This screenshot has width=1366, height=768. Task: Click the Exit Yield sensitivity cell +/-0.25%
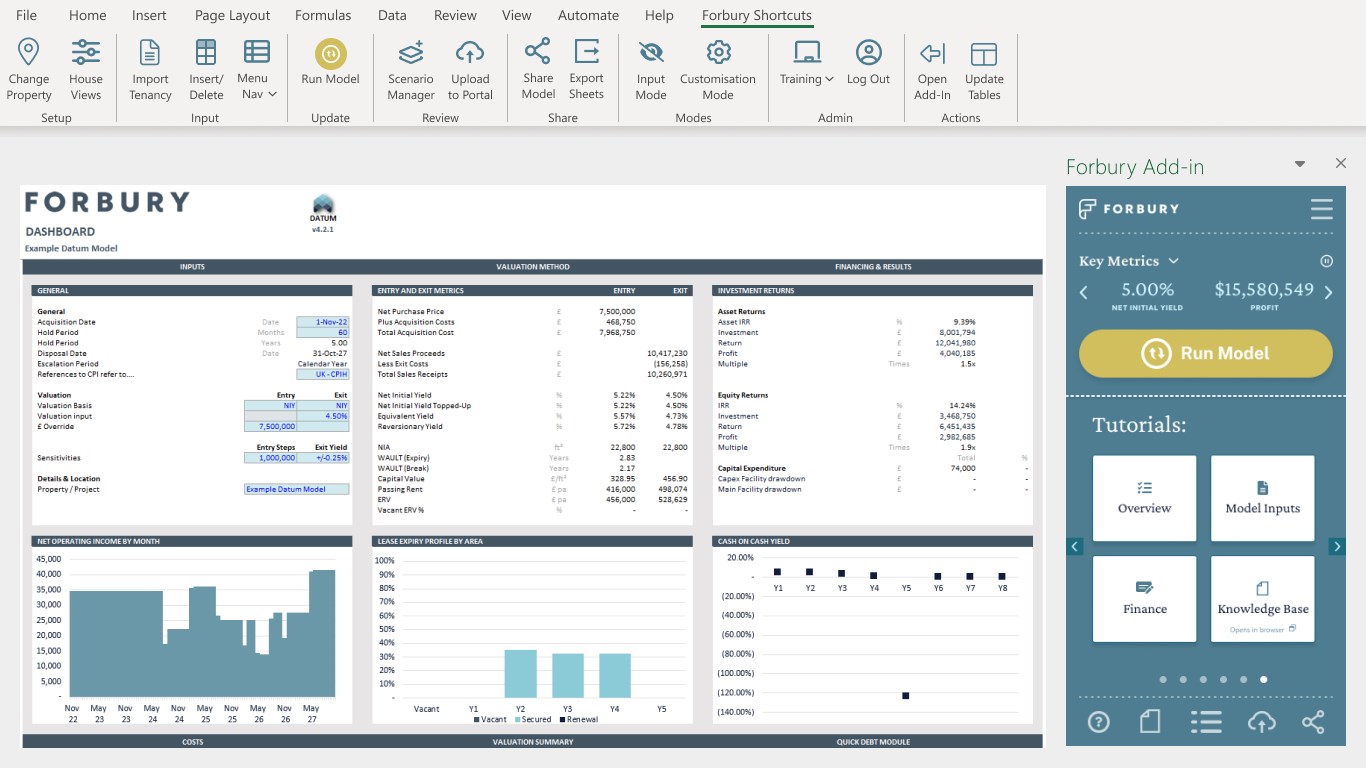[323, 458]
